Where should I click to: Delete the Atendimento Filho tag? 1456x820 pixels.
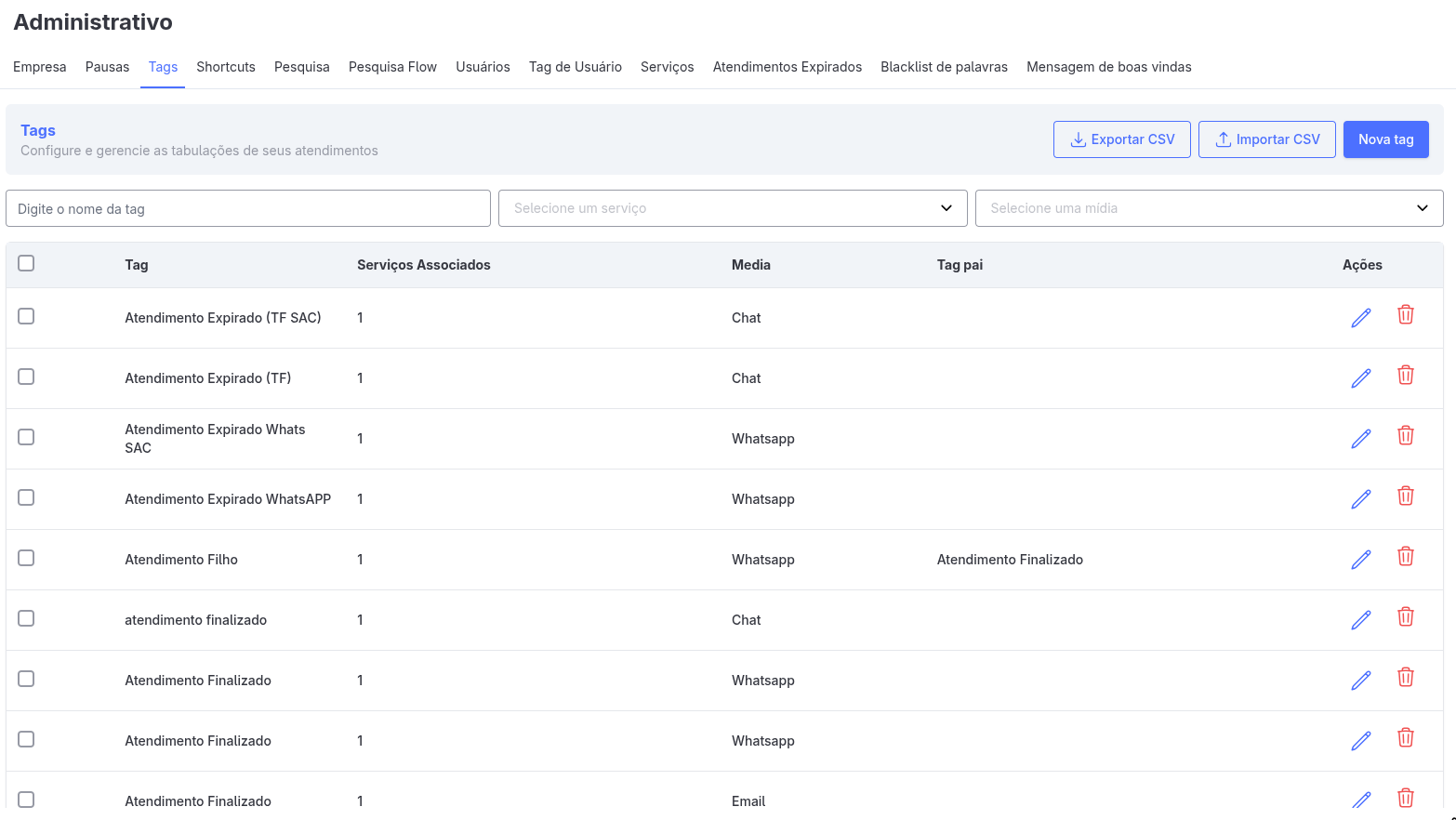(1405, 557)
